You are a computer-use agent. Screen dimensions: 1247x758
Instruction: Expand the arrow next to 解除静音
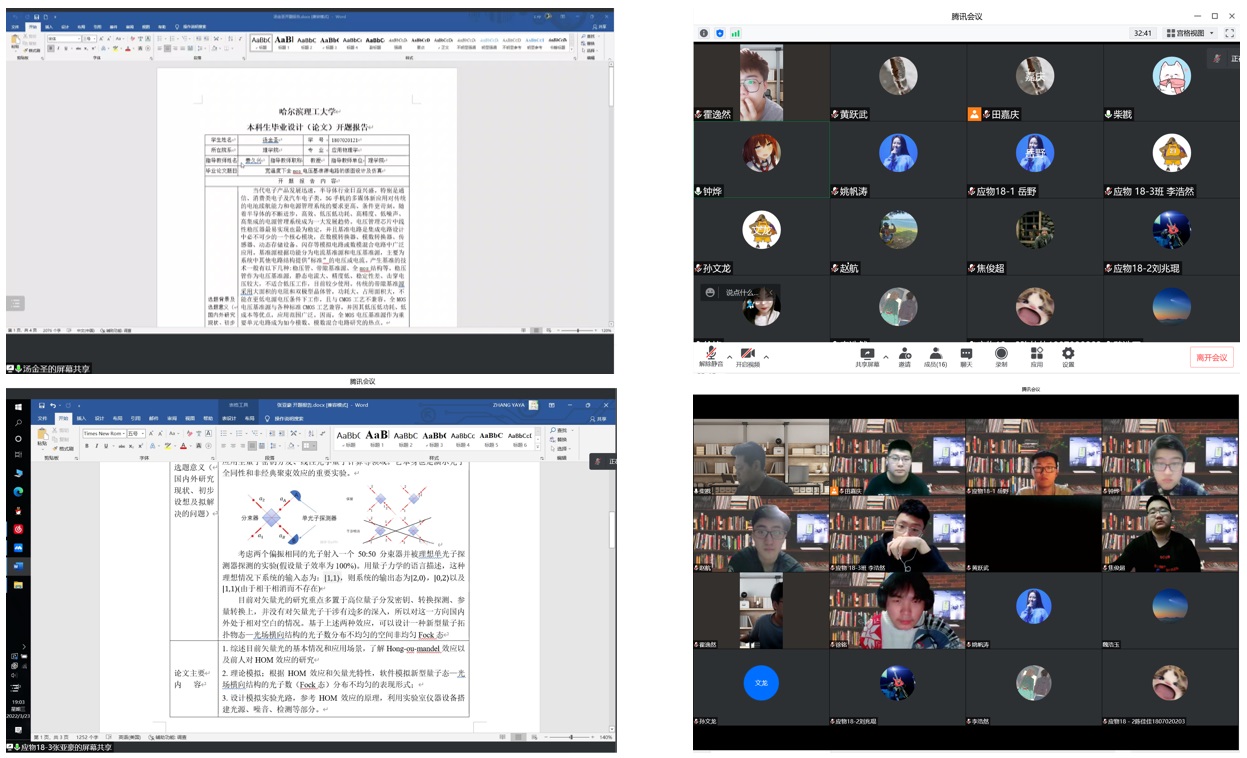pyautogui.click(x=729, y=356)
